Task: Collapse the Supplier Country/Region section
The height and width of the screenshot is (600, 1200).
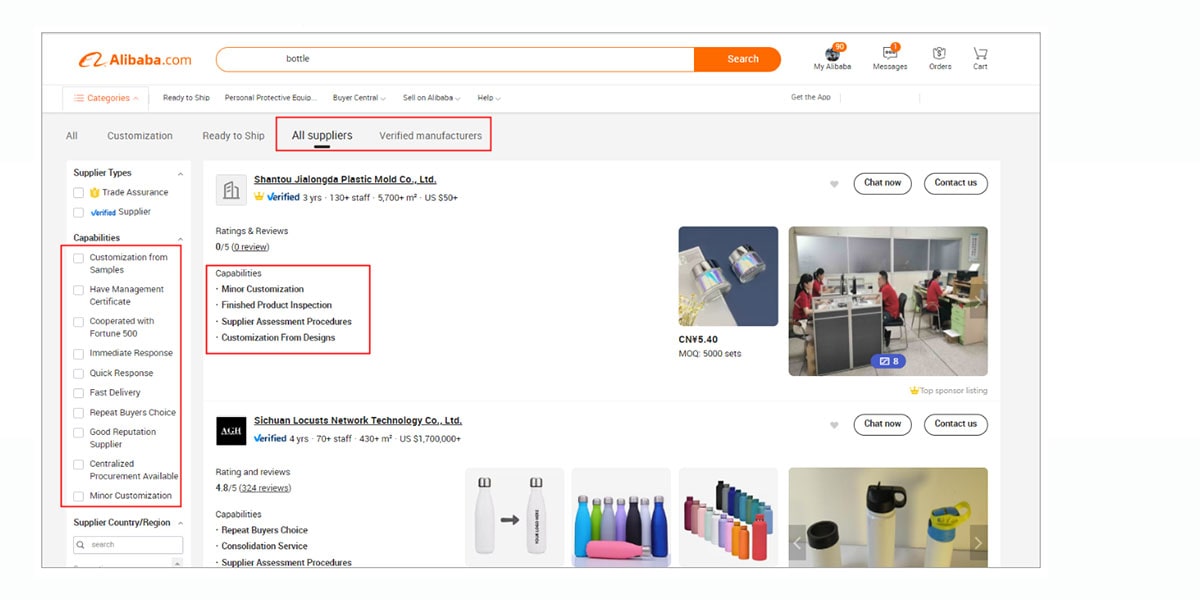Action: (180, 523)
